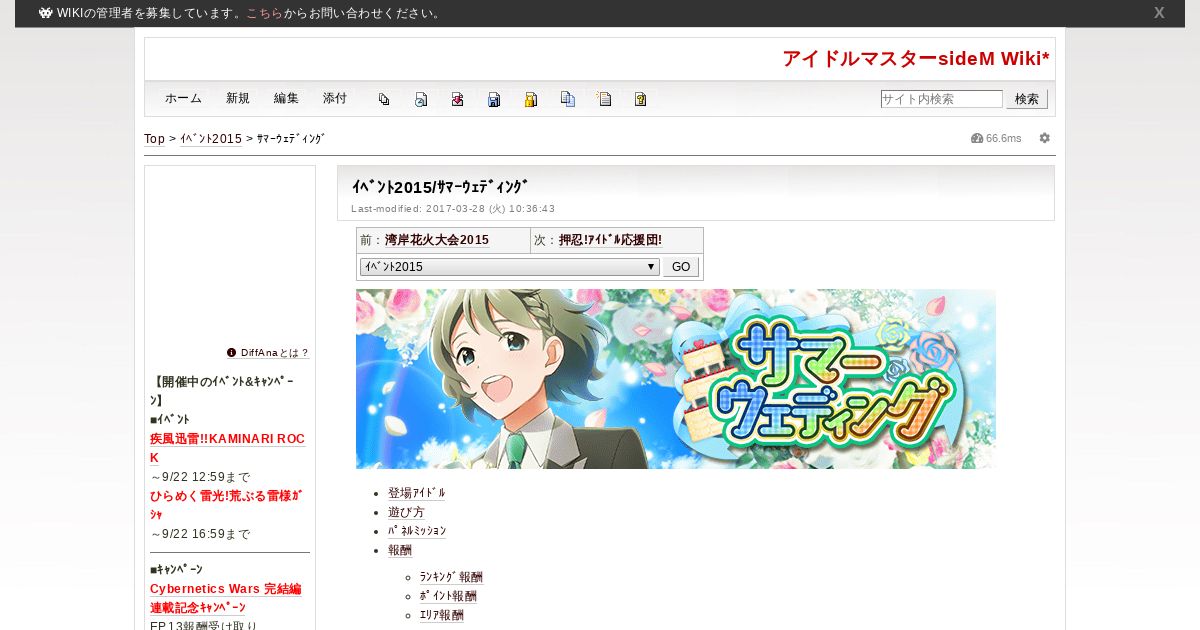Jump to ｴﾘｱ報酬 subsection
This screenshot has width=1200, height=630.
point(441,615)
